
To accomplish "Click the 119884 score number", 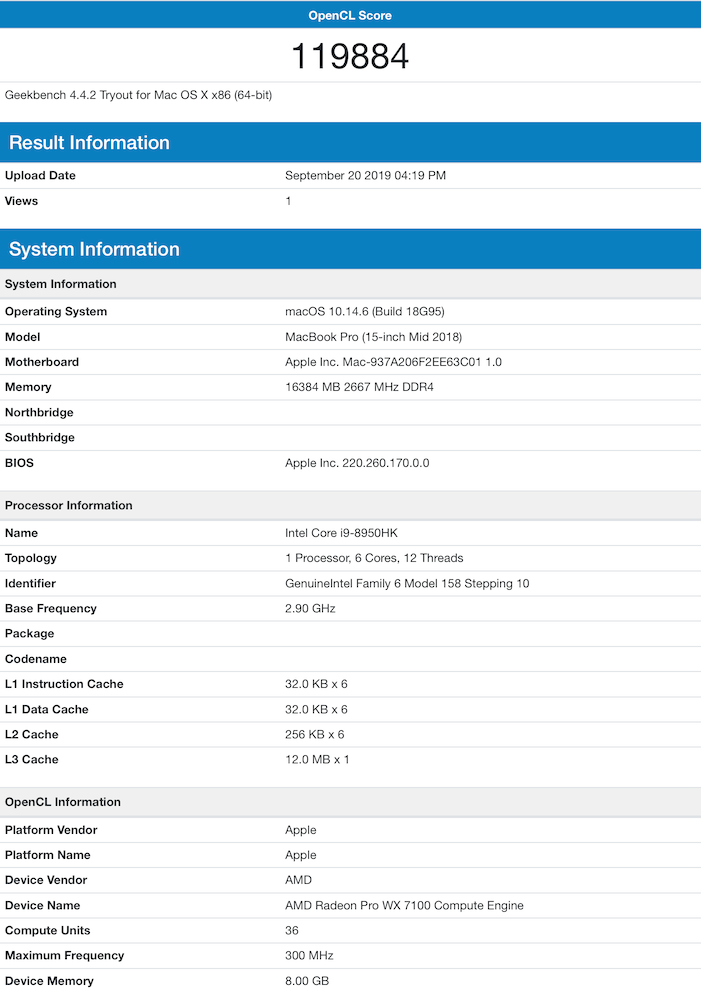I will point(350,56).
